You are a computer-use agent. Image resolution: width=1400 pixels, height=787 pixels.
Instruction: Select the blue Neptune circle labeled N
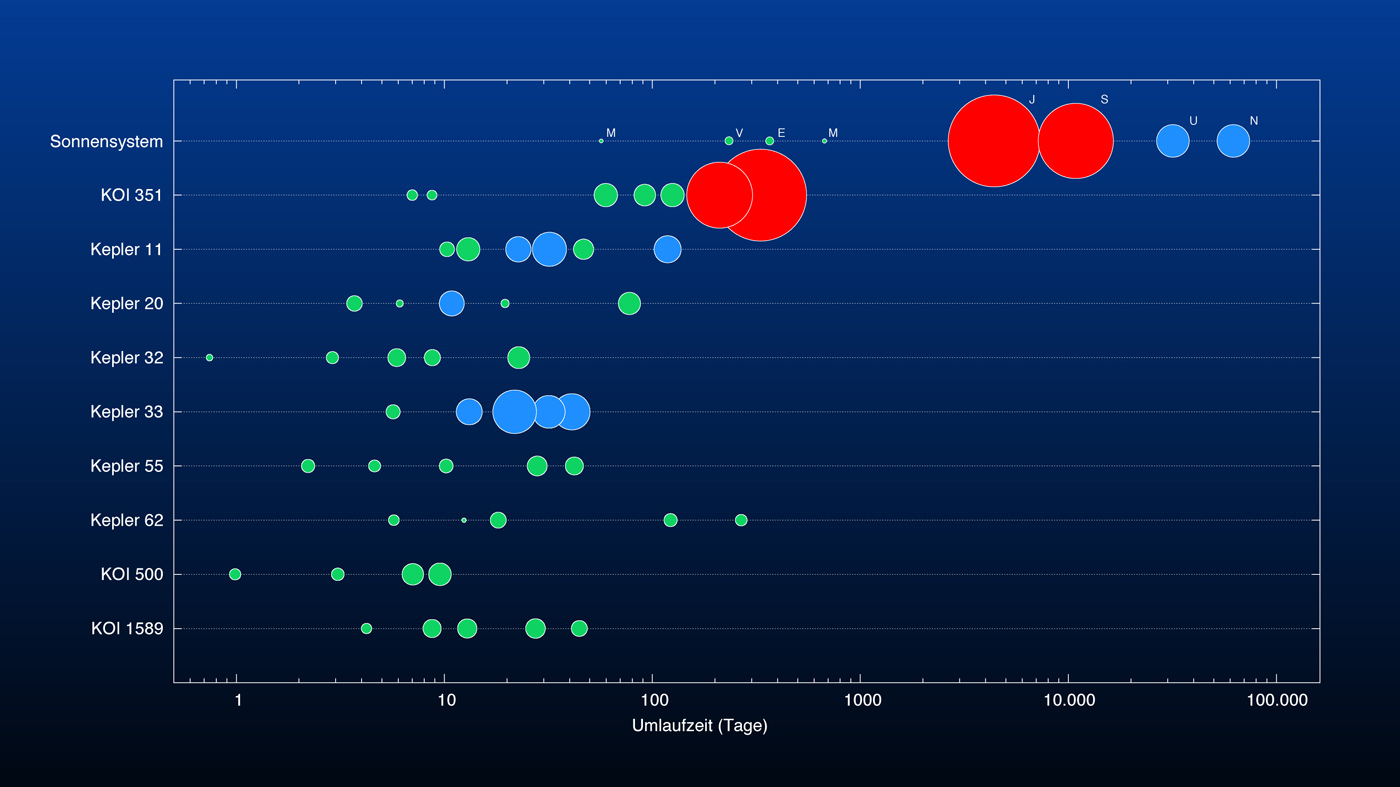[1233, 141]
